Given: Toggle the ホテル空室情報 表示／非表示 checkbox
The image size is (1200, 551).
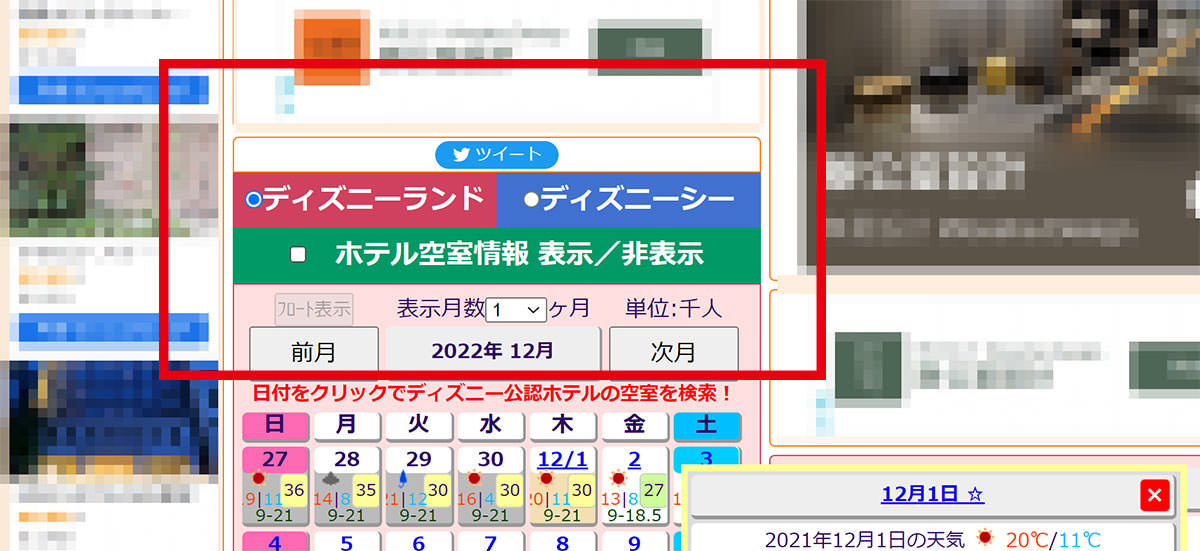Looking at the screenshot, I should pos(297,254).
